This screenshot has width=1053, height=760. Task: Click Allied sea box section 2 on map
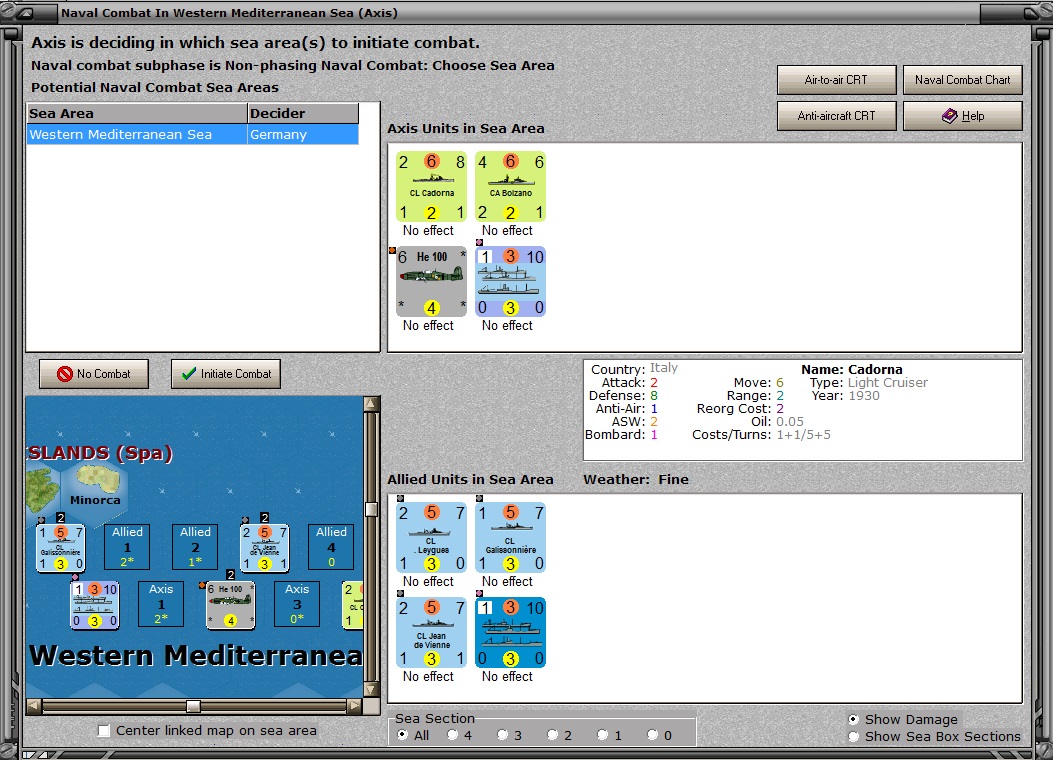pyautogui.click(x=195, y=547)
